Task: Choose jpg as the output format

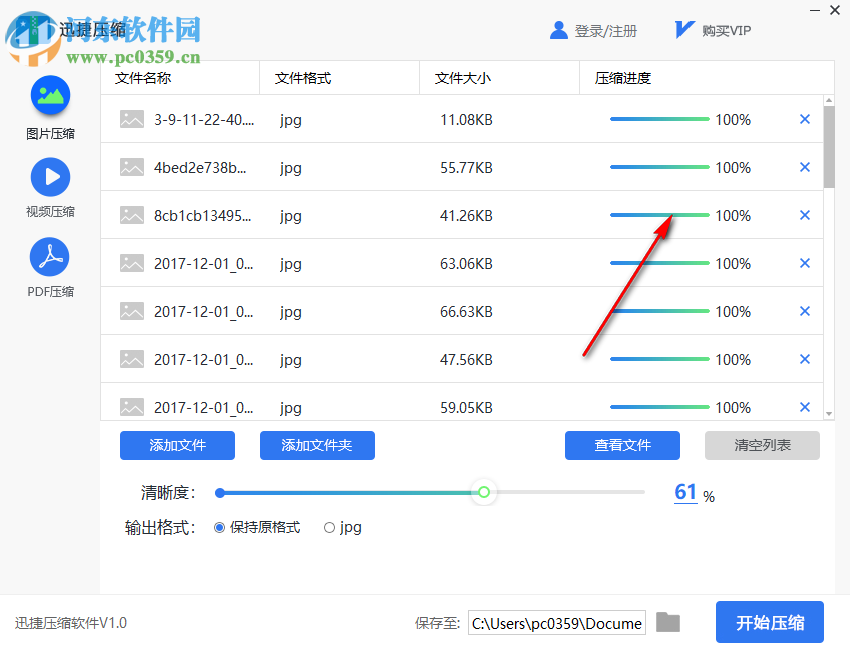Action: (330, 527)
